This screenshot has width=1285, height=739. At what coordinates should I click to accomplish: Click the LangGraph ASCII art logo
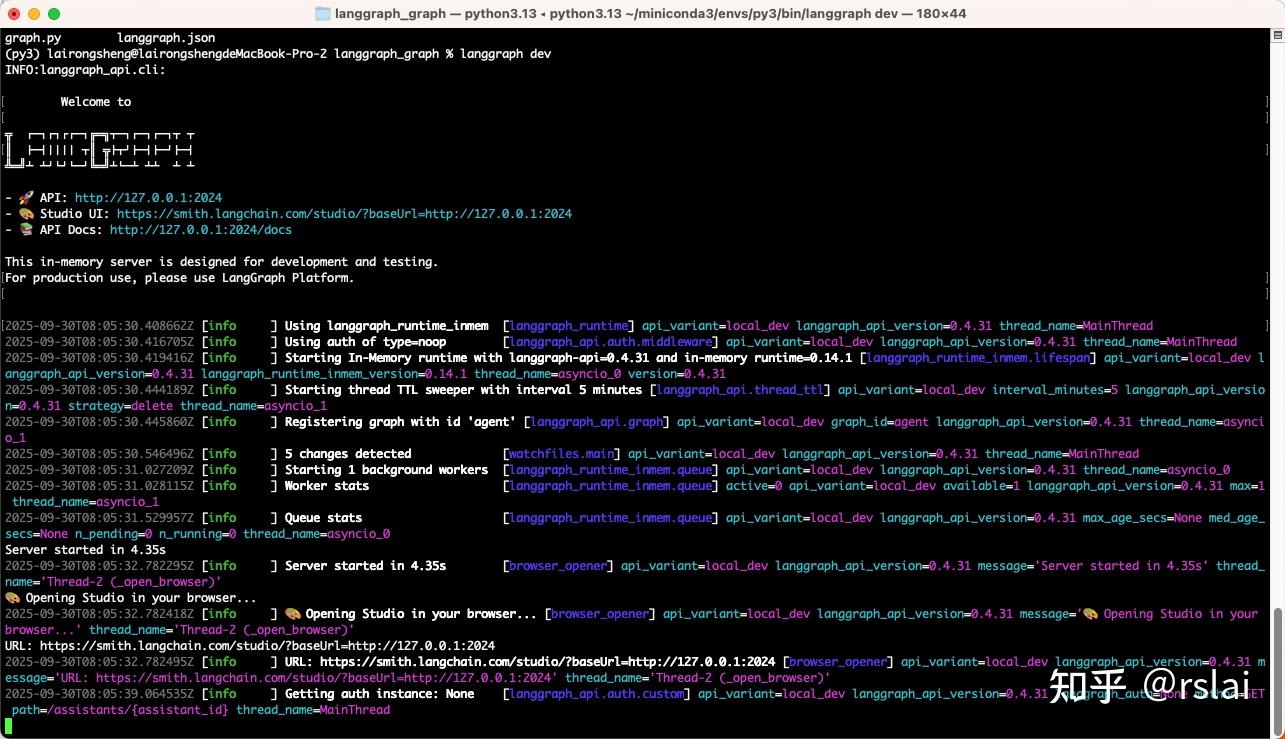100,149
